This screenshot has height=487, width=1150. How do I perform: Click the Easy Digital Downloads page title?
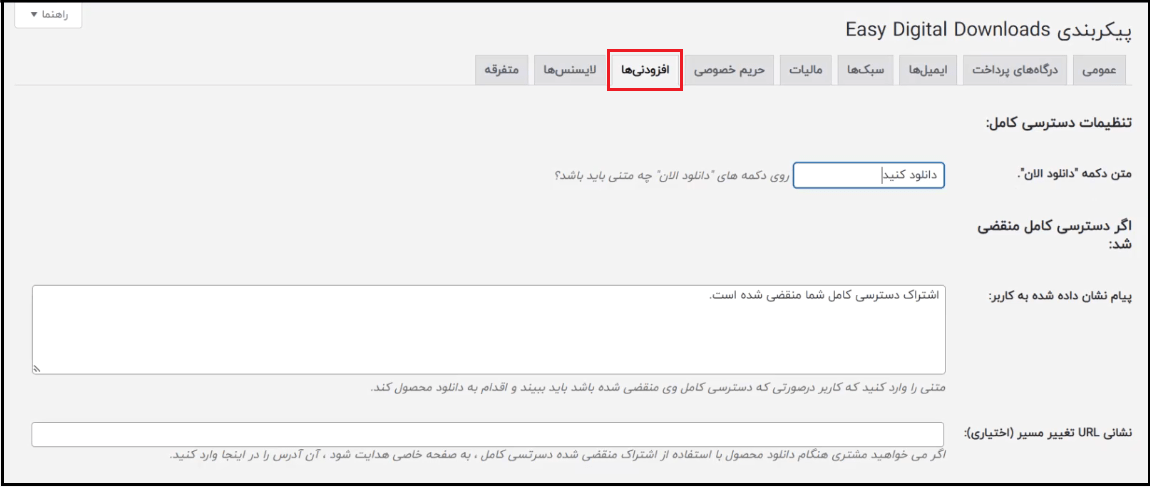pos(988,29)
